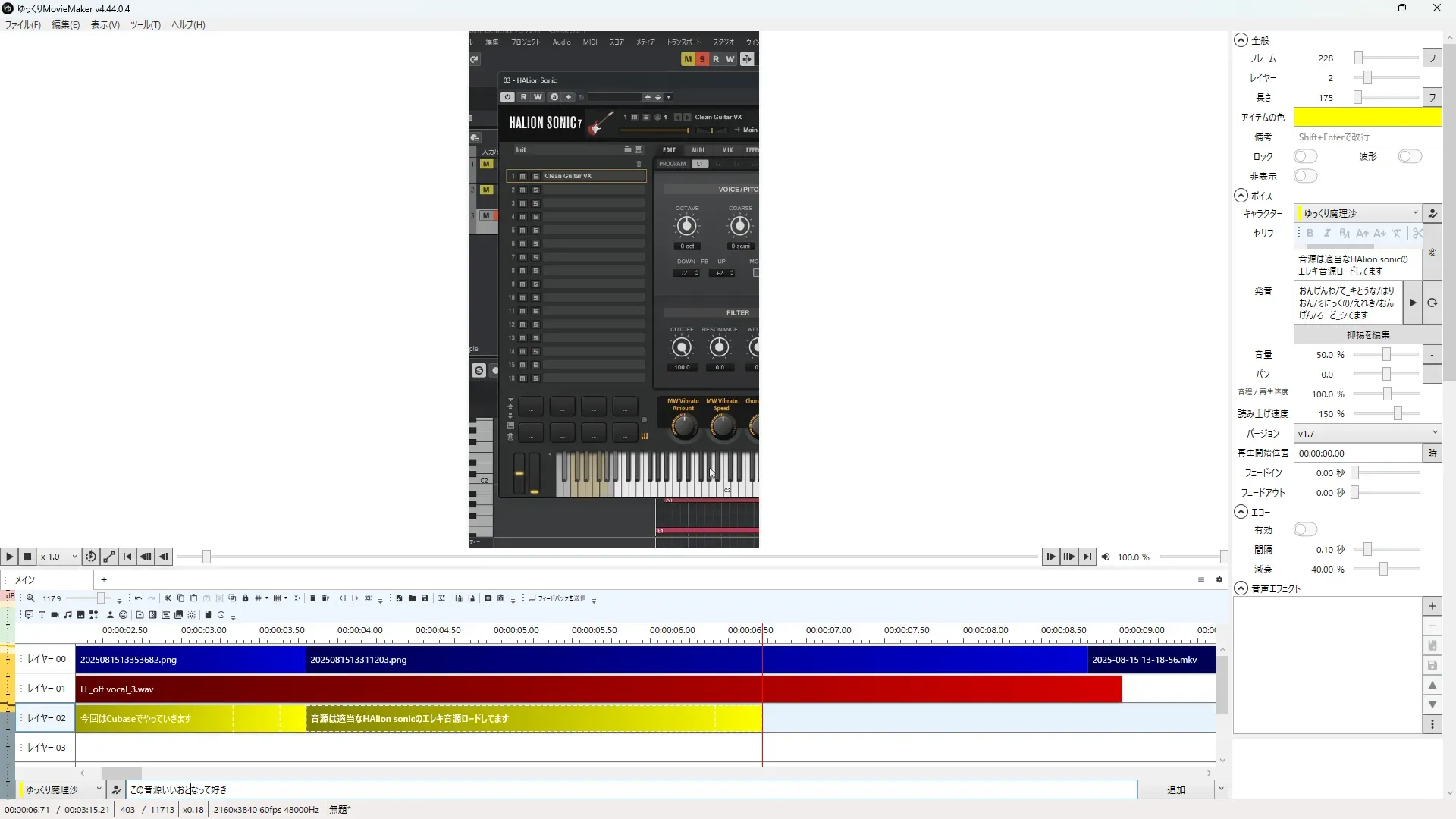Click the yellow アイテムの色 color swatch
Viewport: 1456px width, 819px height.
point(1367,118)
